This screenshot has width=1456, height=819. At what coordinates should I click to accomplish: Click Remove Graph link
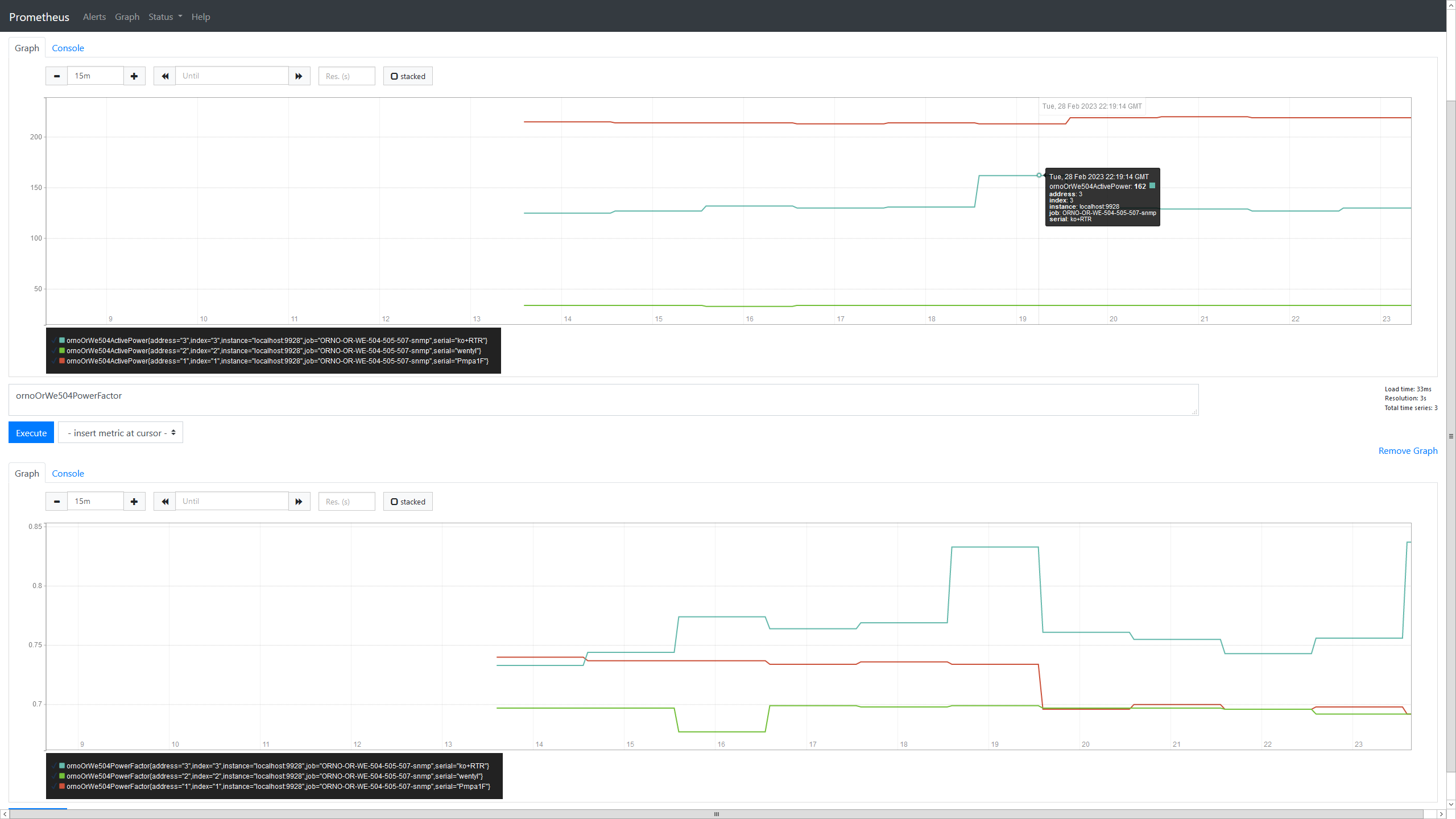point(1408,451)
